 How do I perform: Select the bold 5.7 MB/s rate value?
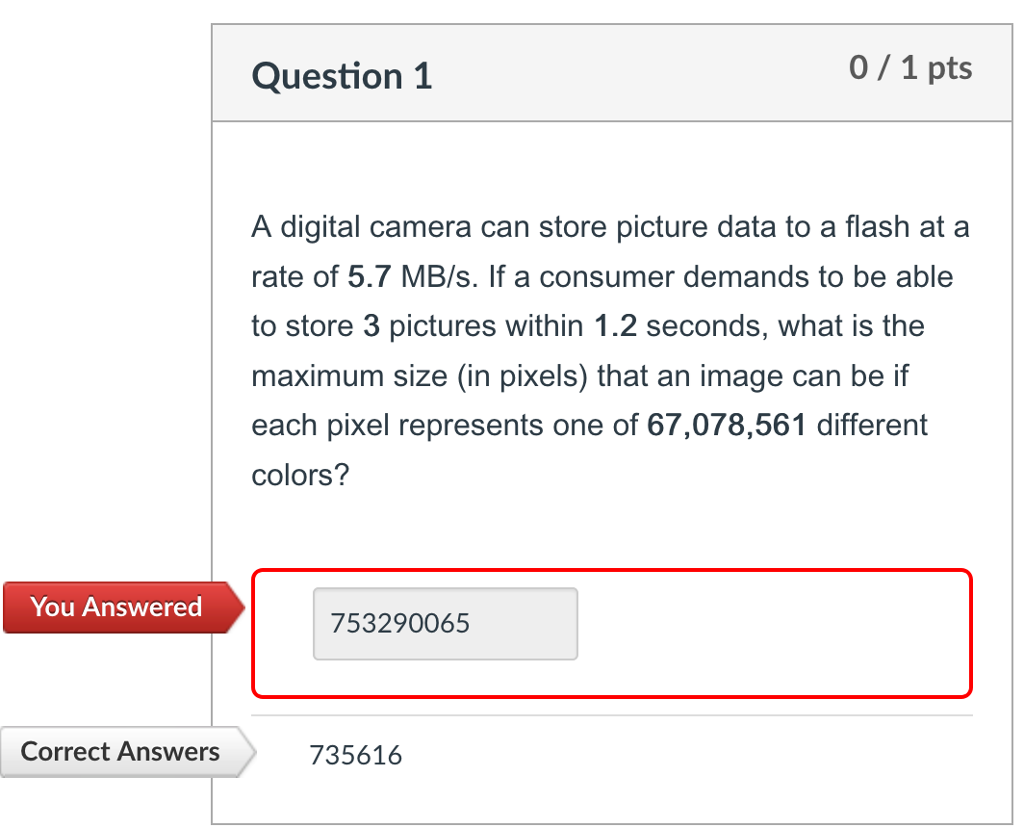(370, 277)
